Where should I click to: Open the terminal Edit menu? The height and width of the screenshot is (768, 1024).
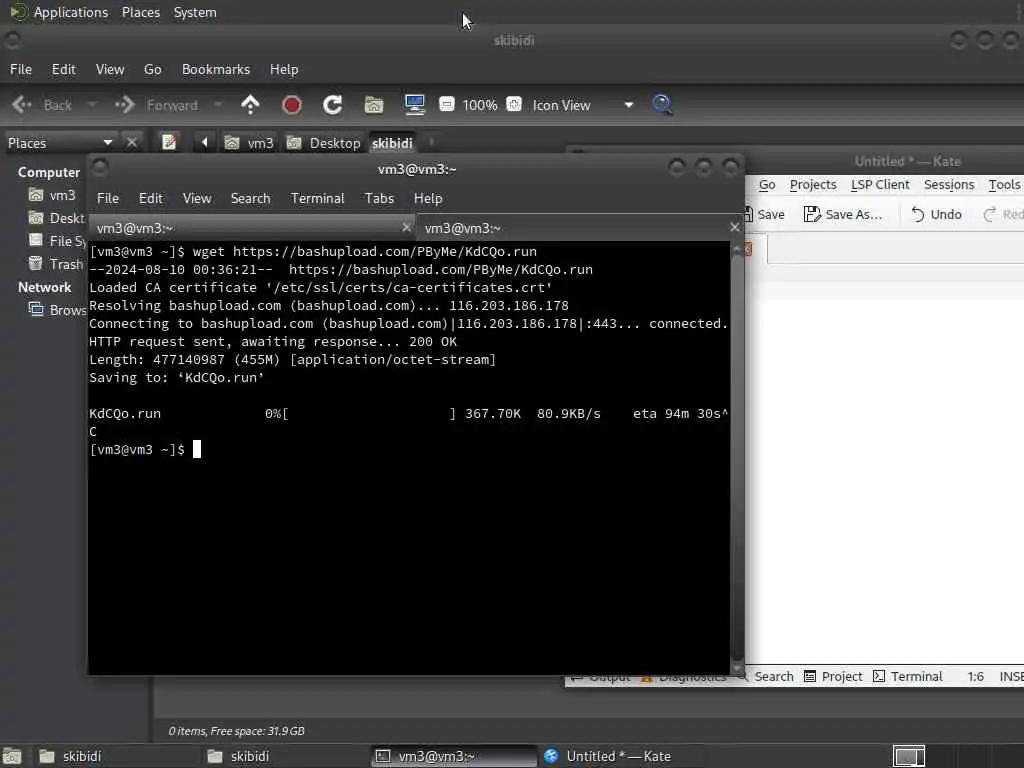[150, 198]
